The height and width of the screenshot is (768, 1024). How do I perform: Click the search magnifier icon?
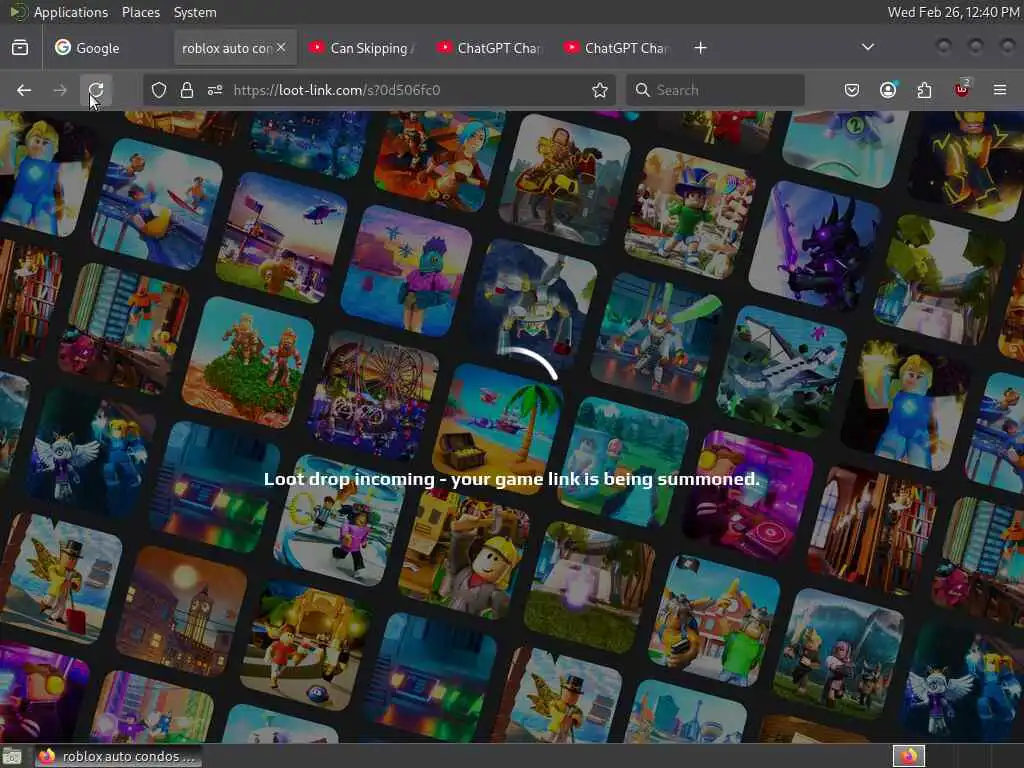(642, 90)
